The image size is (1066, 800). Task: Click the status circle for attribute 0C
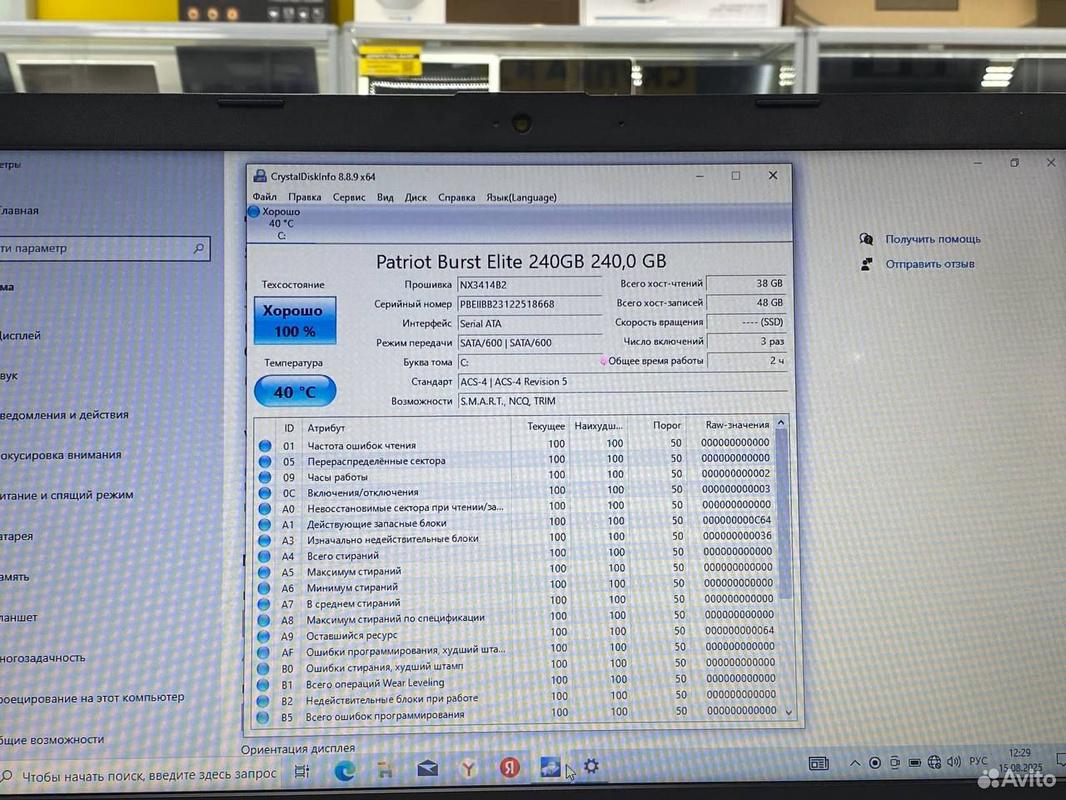pyautogui.click(x=264, y=493)
